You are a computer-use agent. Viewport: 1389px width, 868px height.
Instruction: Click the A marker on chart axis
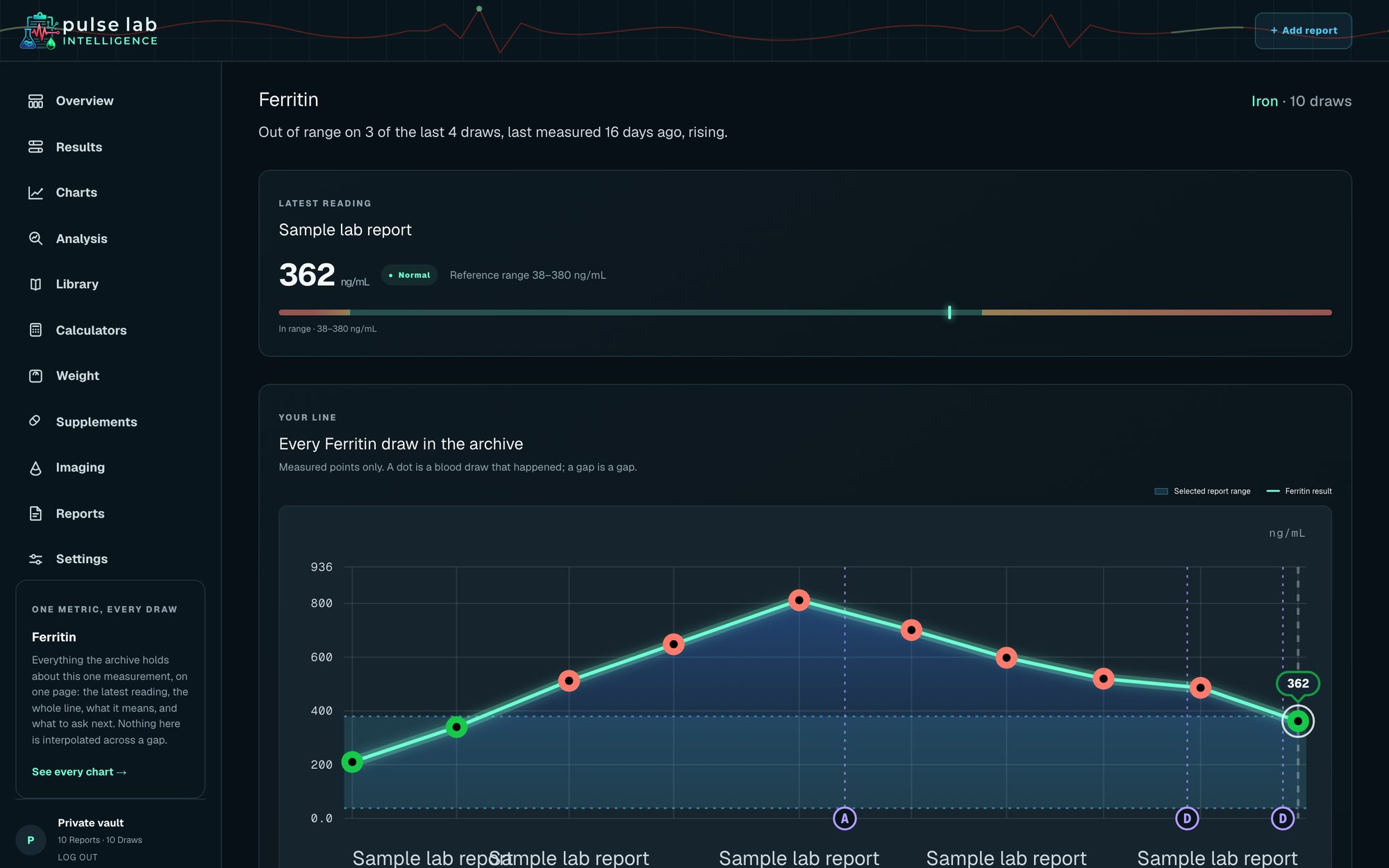pos(845,819)
